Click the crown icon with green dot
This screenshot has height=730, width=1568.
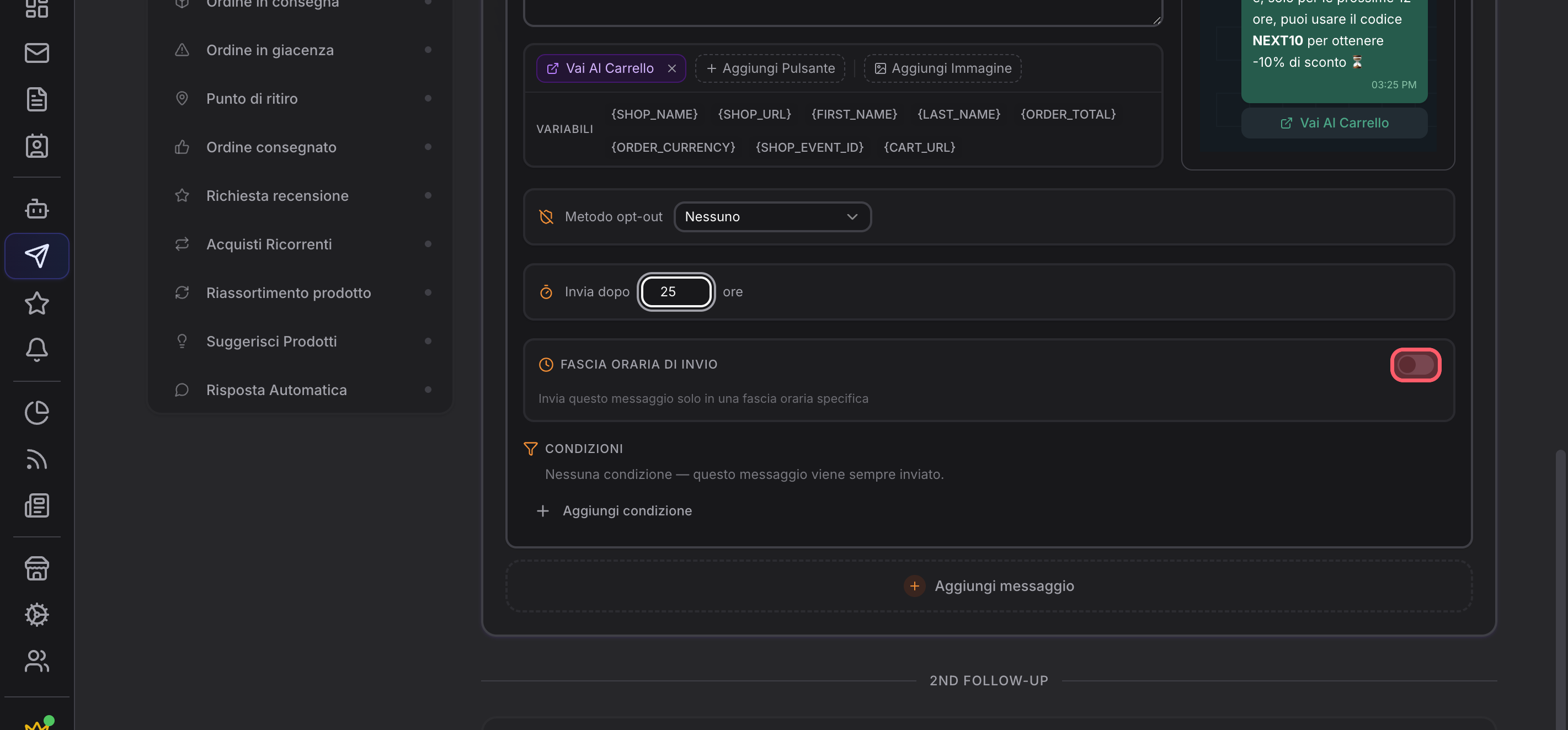click(x=38, y=723)
